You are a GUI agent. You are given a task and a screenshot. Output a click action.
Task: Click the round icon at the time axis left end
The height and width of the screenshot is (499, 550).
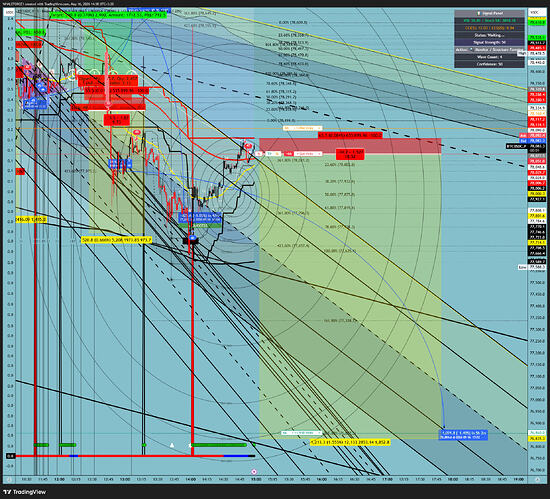[9, 479]
